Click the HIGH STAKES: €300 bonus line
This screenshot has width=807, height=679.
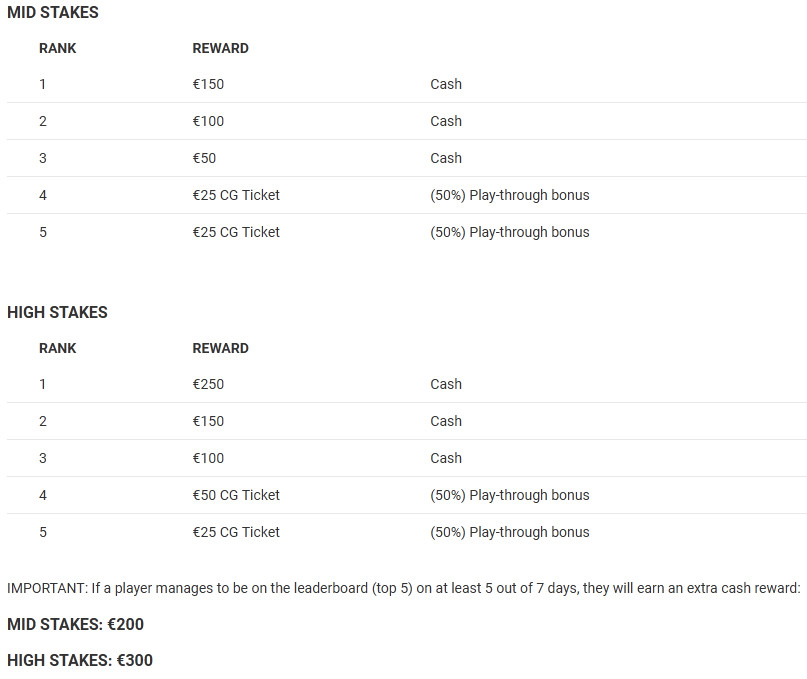coord(80,660)
